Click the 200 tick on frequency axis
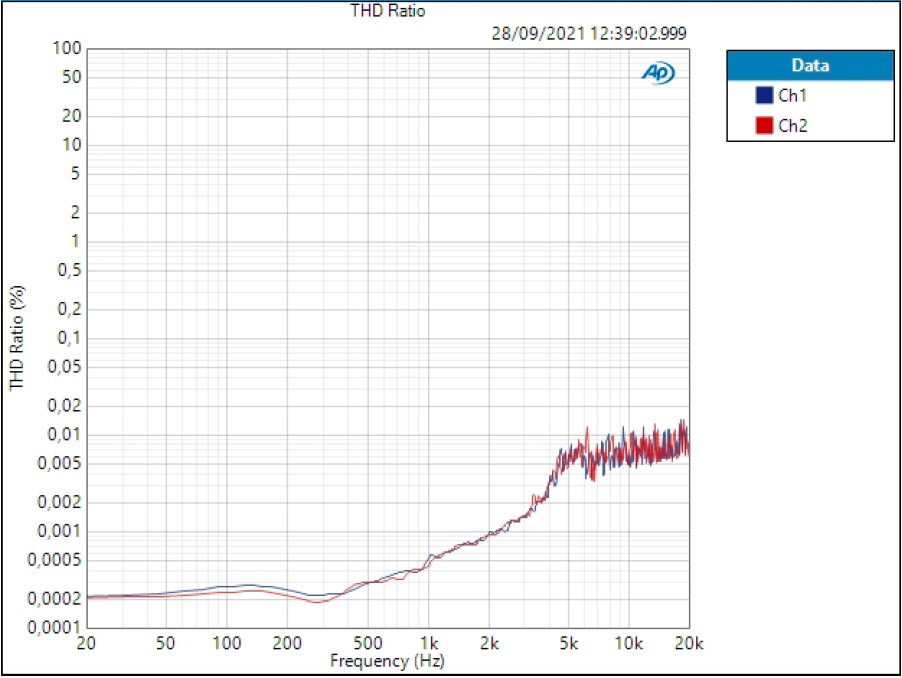Viewport: 902px width, 678px height. (287, 643)
